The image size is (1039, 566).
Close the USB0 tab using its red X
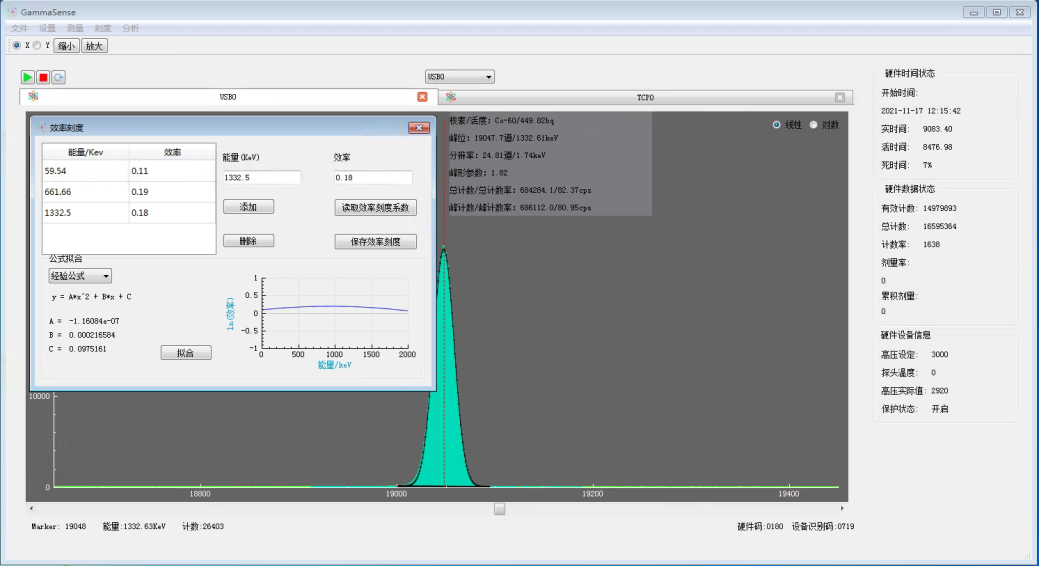(422, 97)
